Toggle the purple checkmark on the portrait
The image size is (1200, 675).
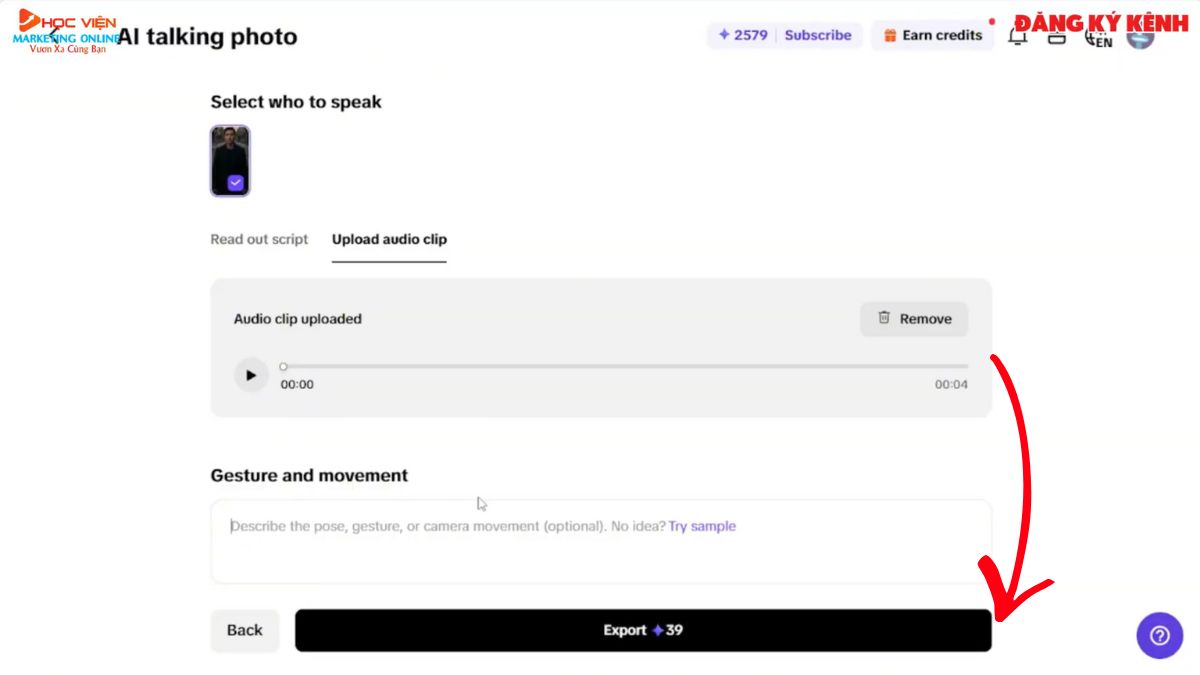coord(236,183)
